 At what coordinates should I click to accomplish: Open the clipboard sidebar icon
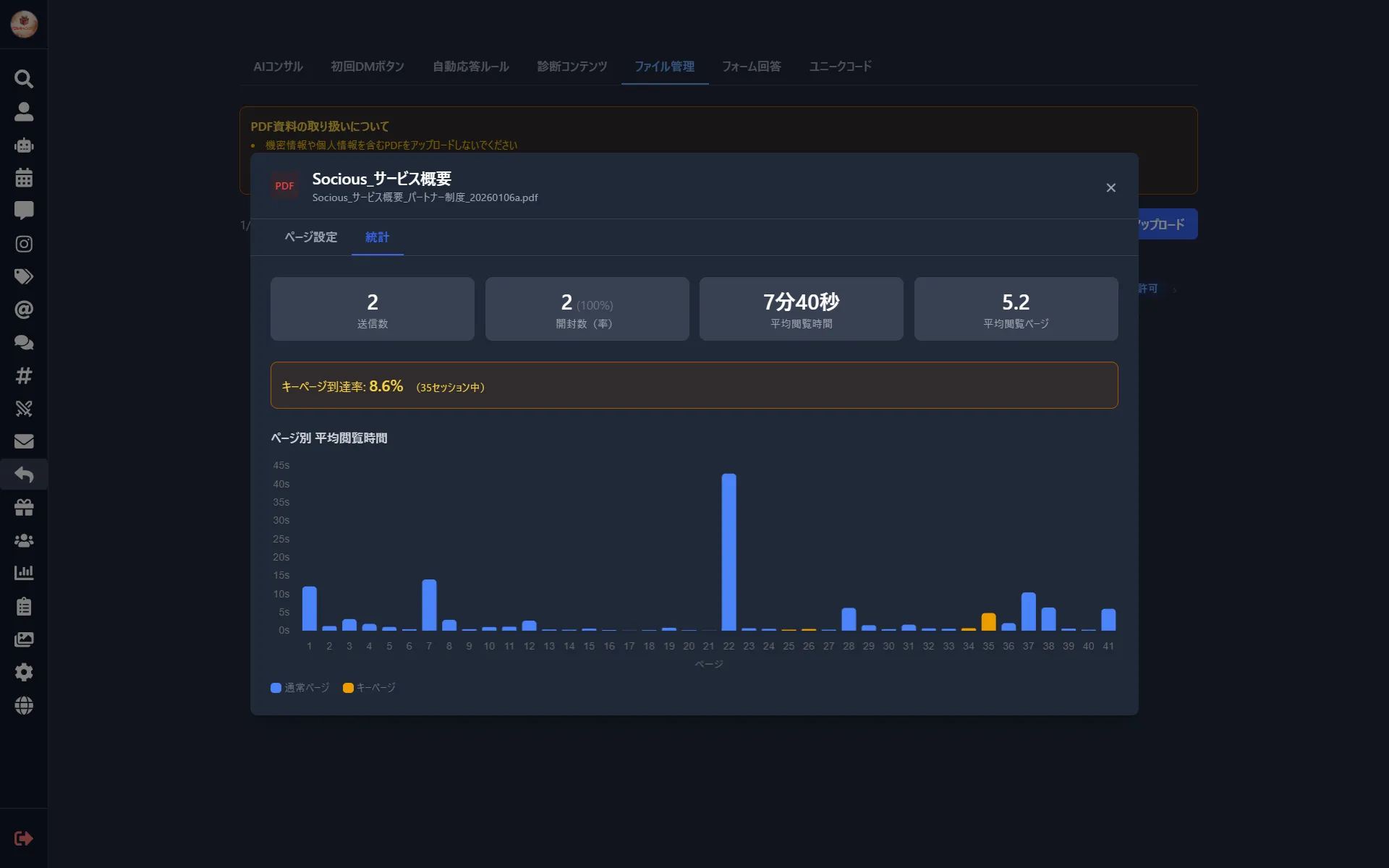pos(24,606)
